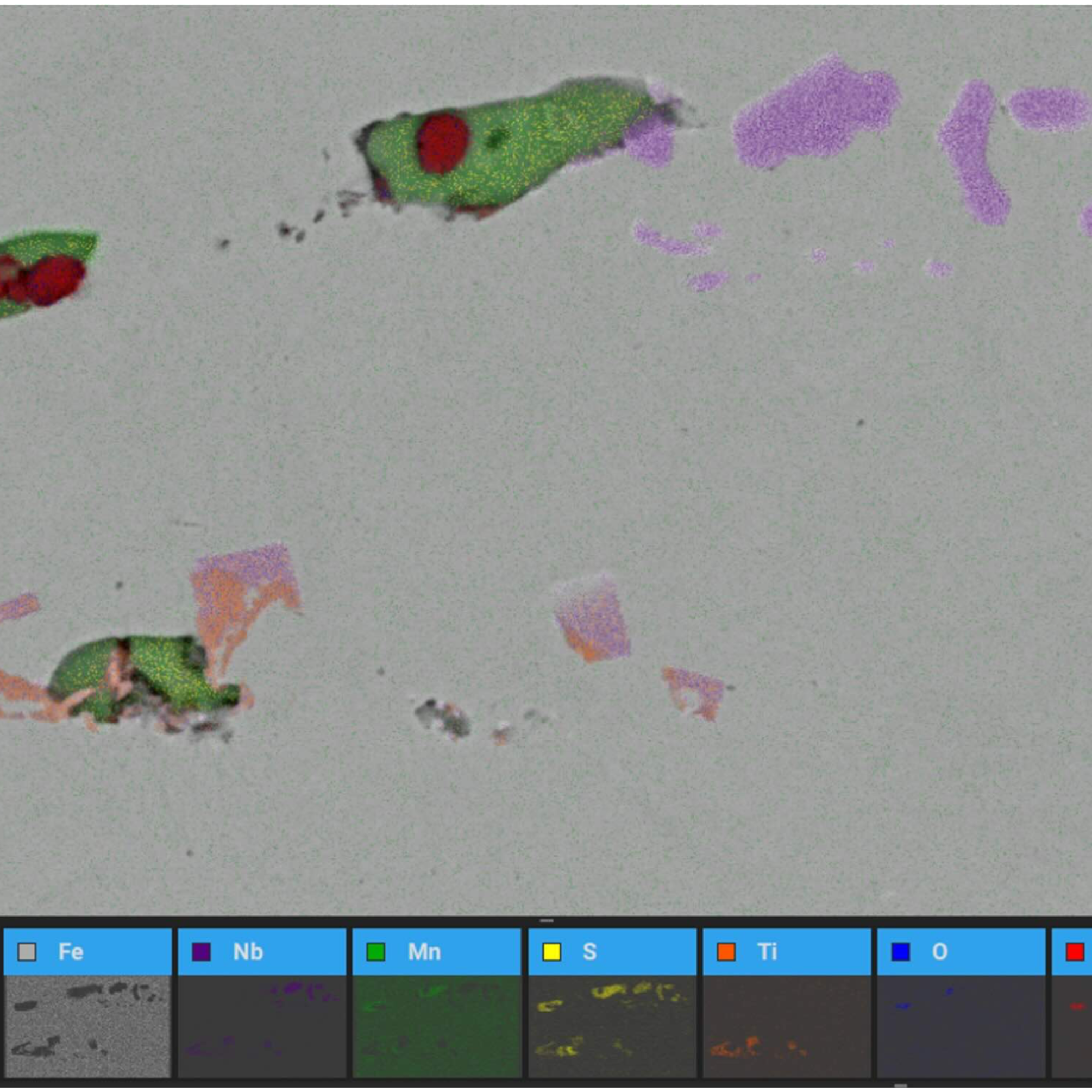1092x1092 pixels.
Task: Select the Fe label in the tile header
Action: (x=71, y=952)
